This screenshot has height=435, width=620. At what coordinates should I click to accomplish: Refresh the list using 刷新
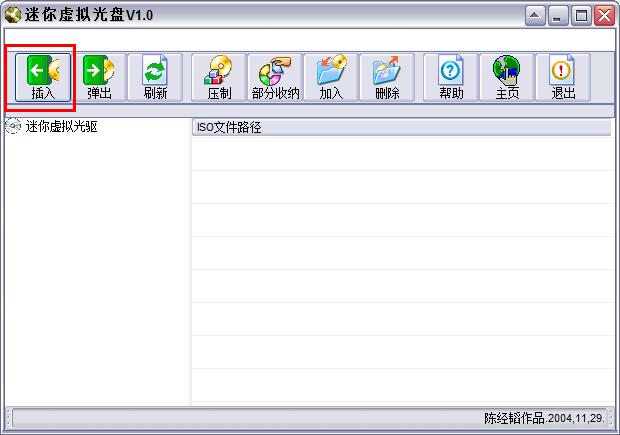click(x=155, y=78)
